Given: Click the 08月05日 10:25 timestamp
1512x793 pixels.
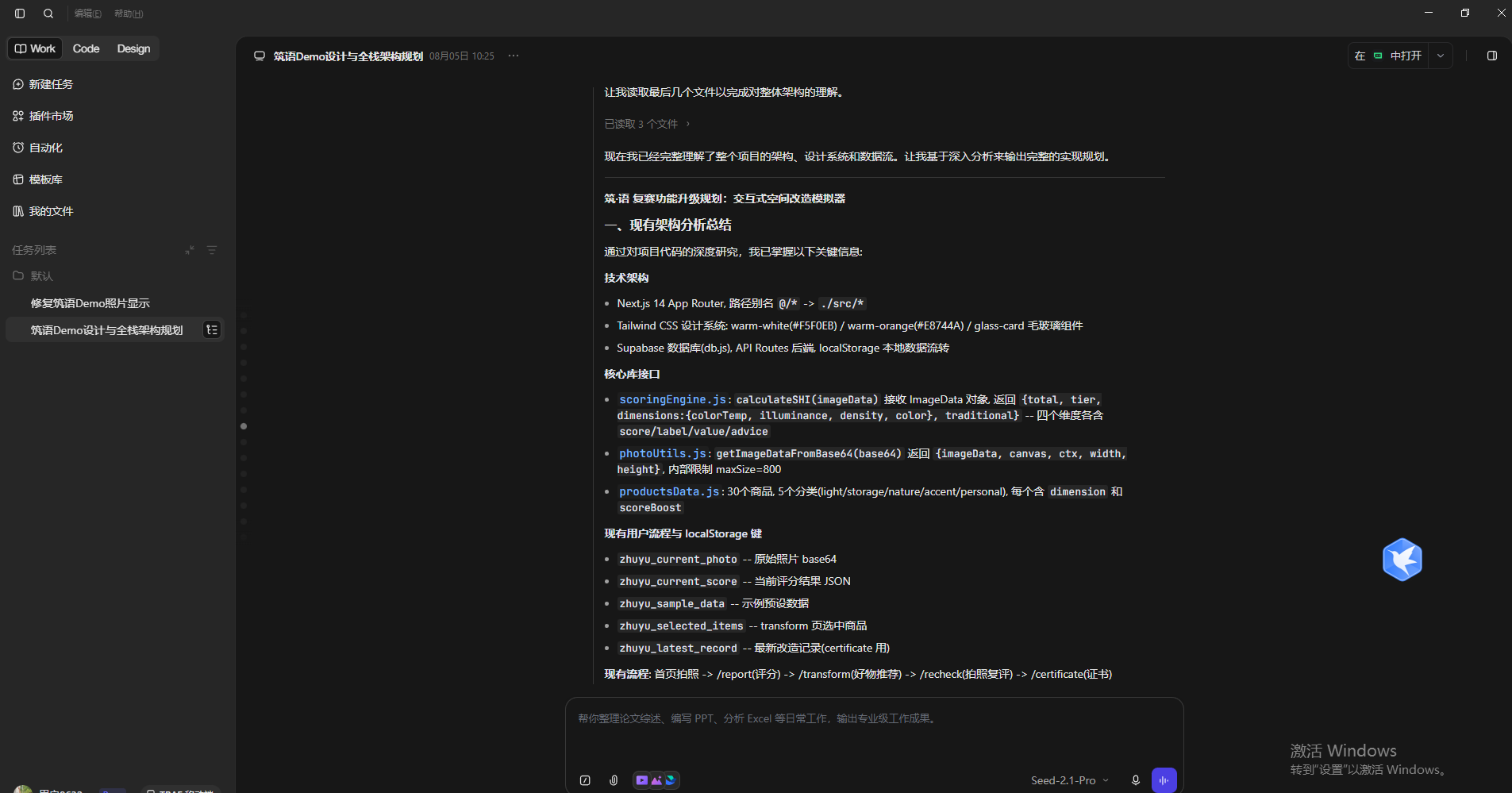Looking at the screenshot, I should coord(462,56).
